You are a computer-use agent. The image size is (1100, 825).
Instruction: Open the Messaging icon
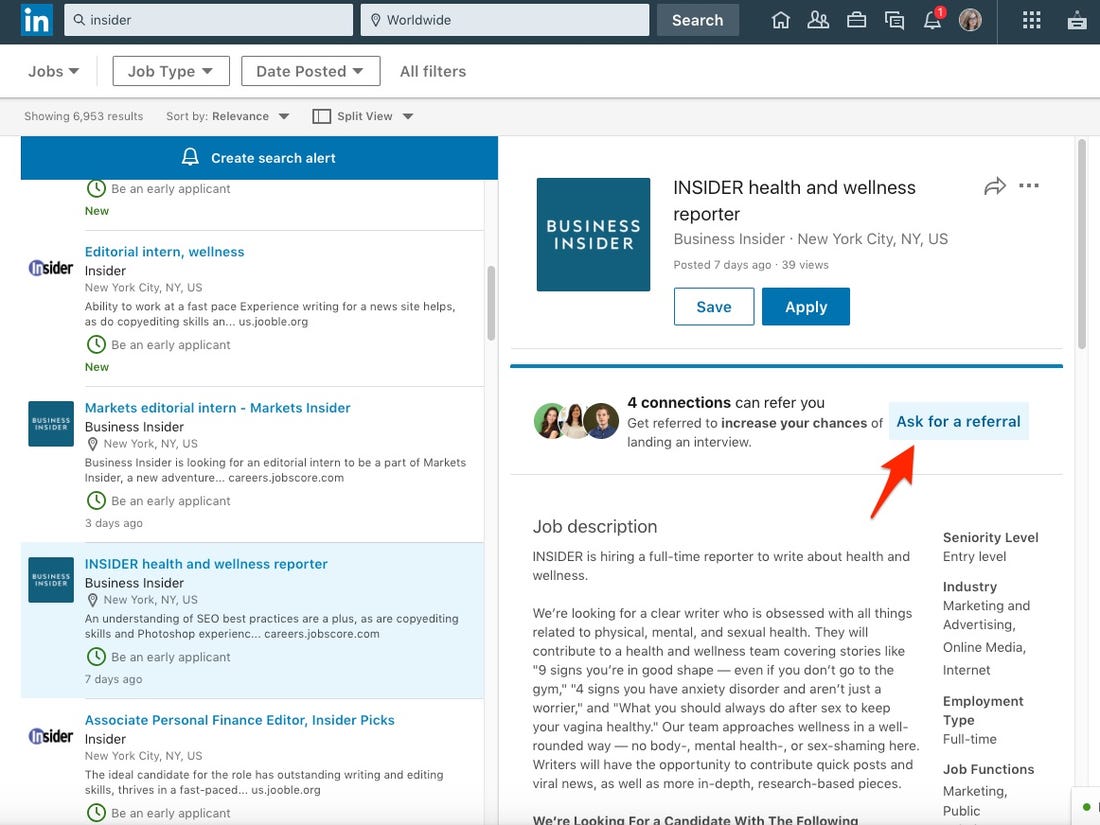point(894,19)
